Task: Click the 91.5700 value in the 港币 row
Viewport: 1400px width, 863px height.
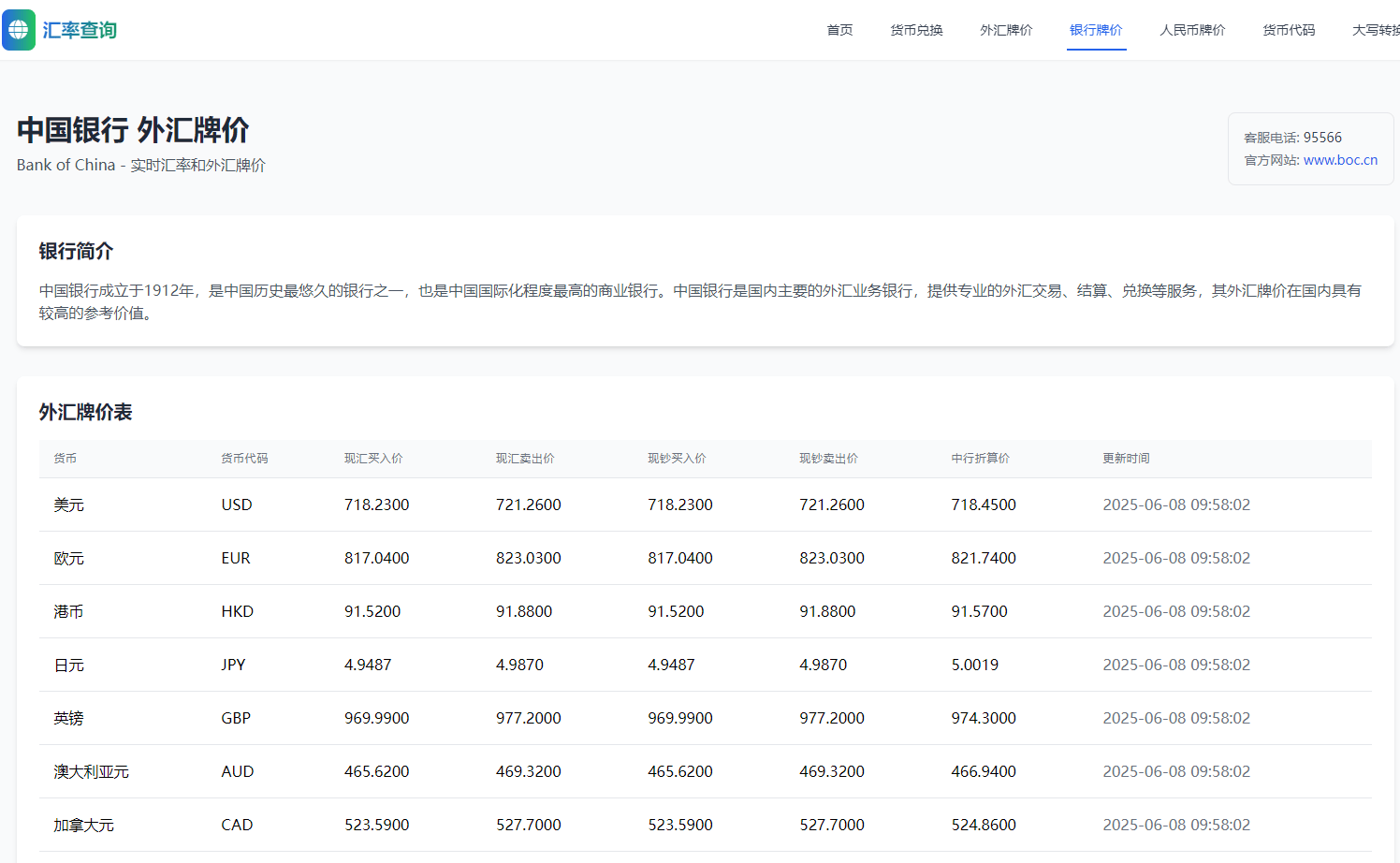Action: tap(979, 611)
